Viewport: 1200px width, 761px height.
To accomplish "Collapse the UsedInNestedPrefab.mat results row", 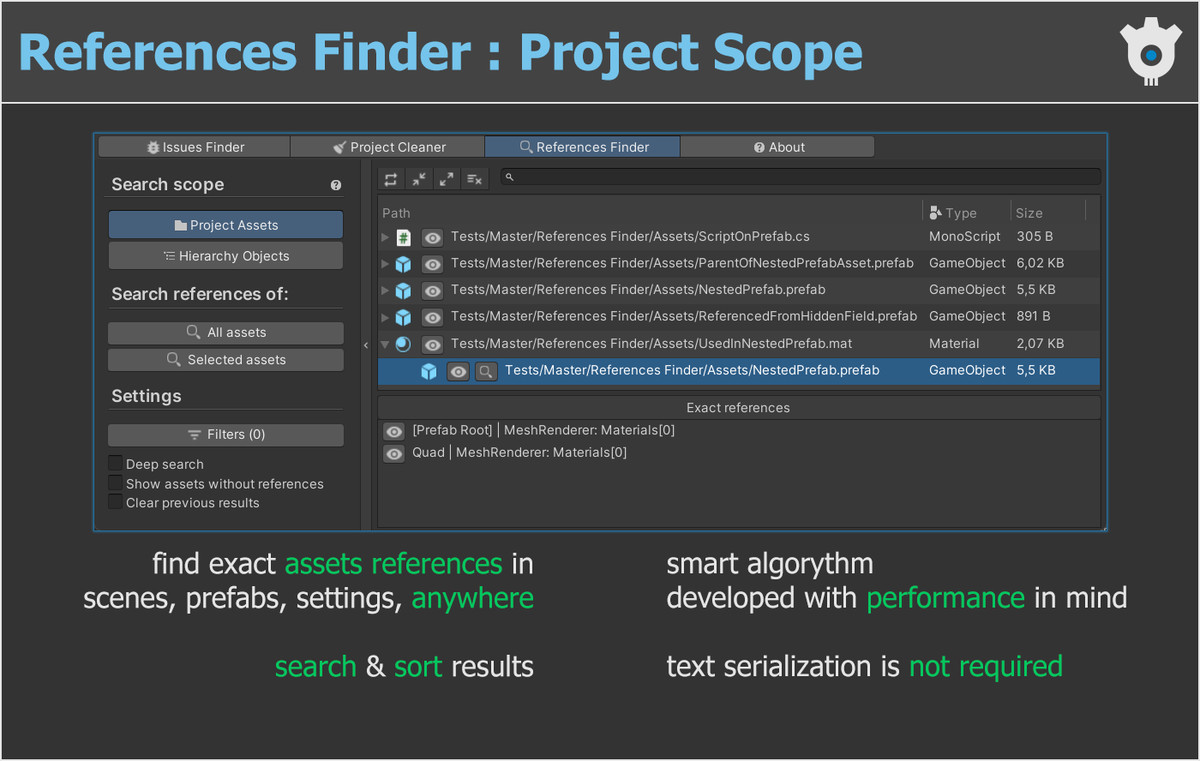I will click(x=384, y=343).
